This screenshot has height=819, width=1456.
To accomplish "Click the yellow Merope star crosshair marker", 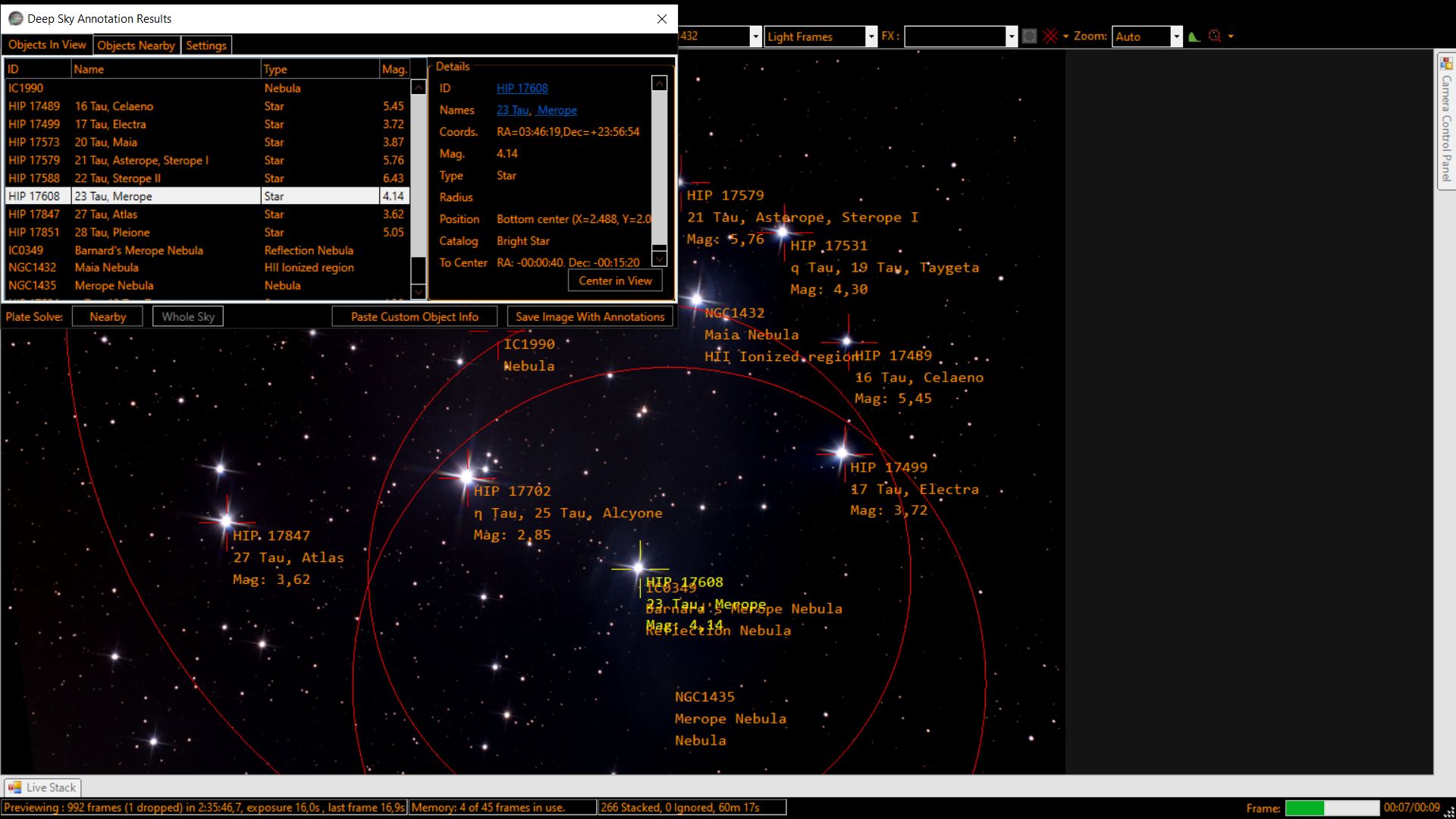I will (x=639, y=568).
